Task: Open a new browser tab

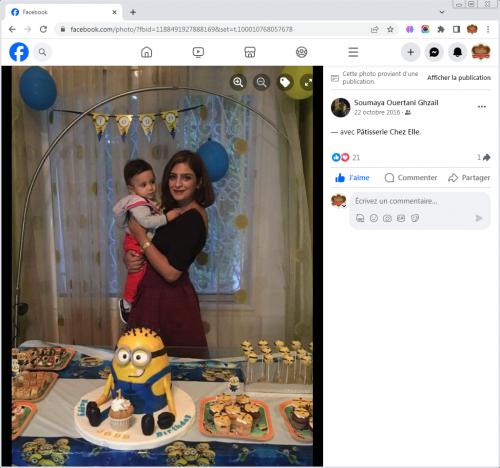Action: tap(133, 12)
